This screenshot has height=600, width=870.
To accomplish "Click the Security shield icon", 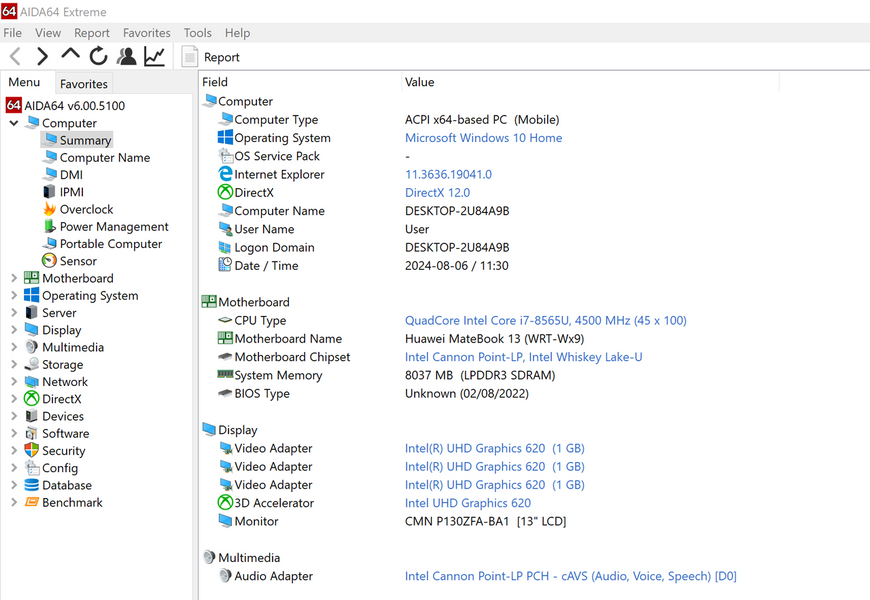I will coord(32,450).
